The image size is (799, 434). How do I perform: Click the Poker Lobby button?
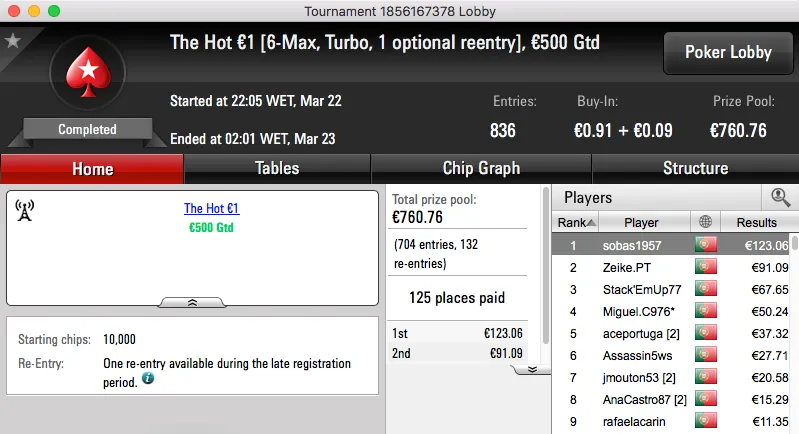point(726,53)
